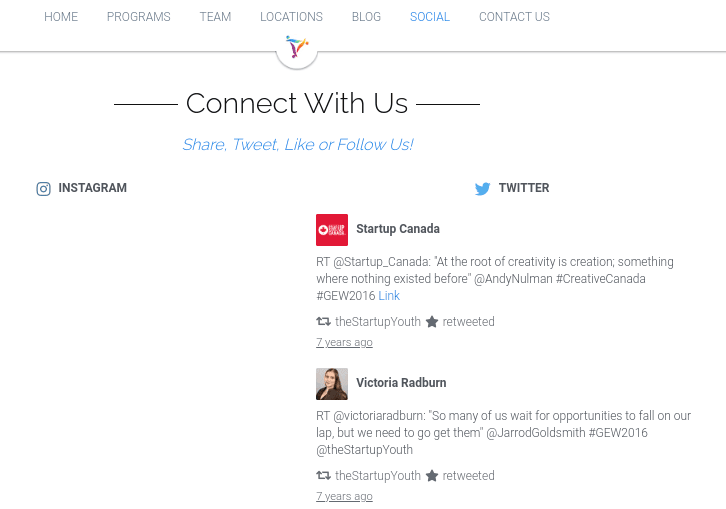Click the colorful logo below the navigation
This screenshot has height=509, width=726.
point(297,47)
